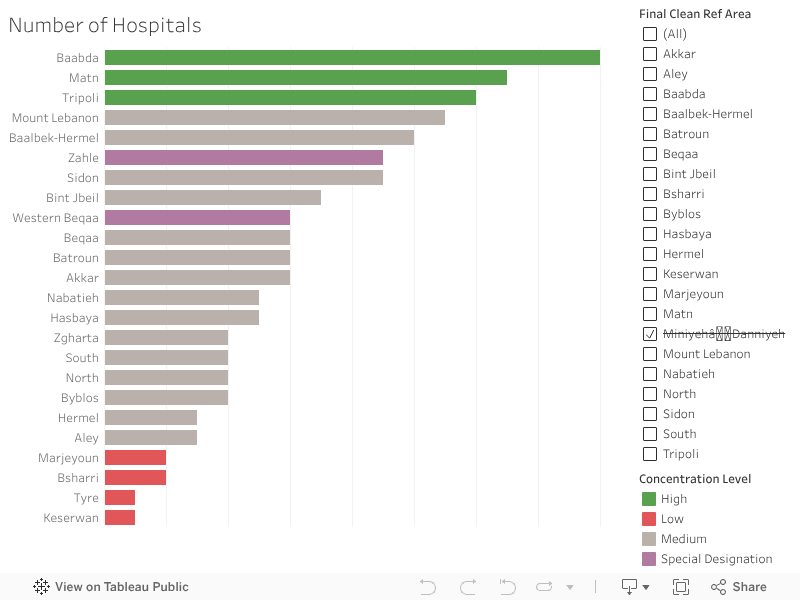Screen dimensions: 800x600
Task: Expand the redo history dropdown chevron
Action: [570, 587]
